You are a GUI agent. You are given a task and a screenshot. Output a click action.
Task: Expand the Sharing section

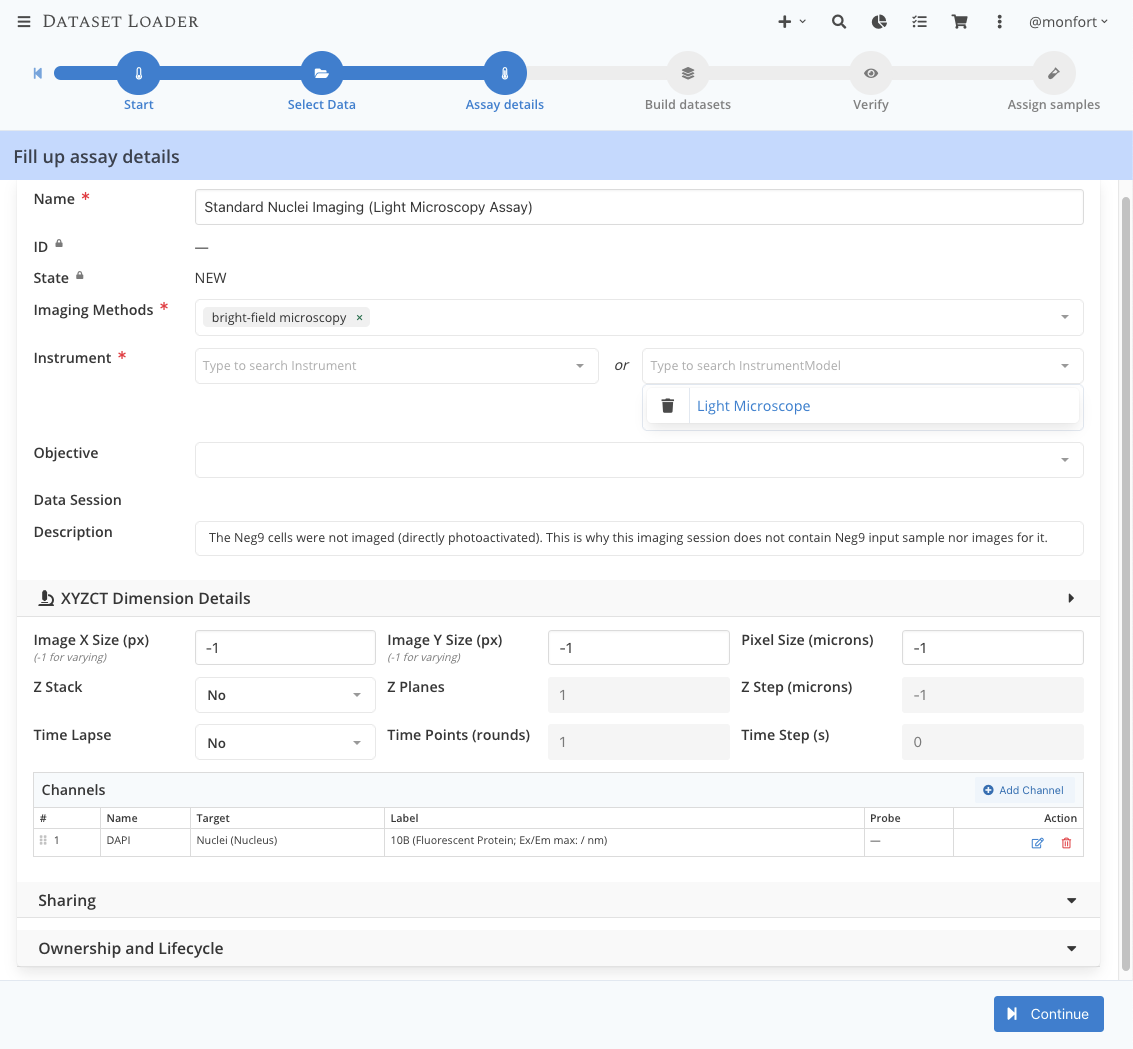tap(558, 901)
